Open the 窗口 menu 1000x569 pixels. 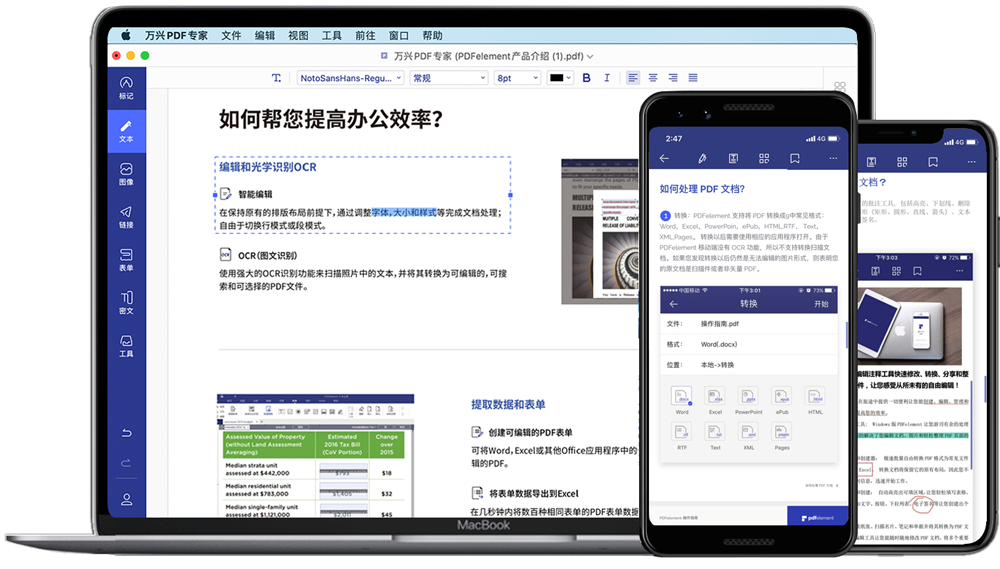[399, 36]
